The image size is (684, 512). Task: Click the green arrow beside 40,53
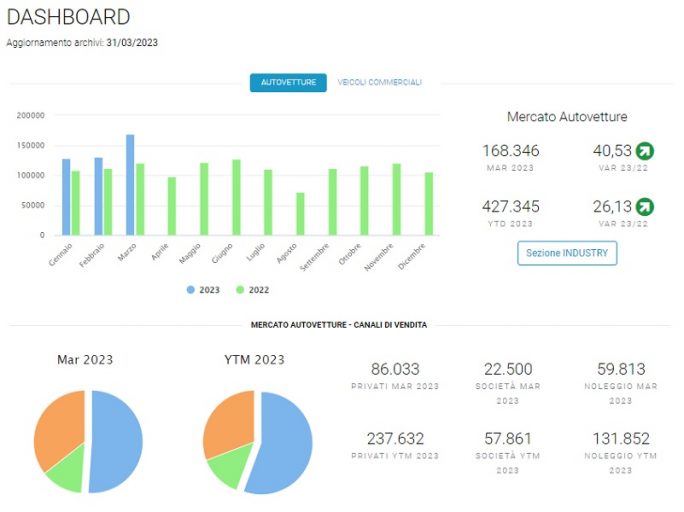[x=645, y=151]
